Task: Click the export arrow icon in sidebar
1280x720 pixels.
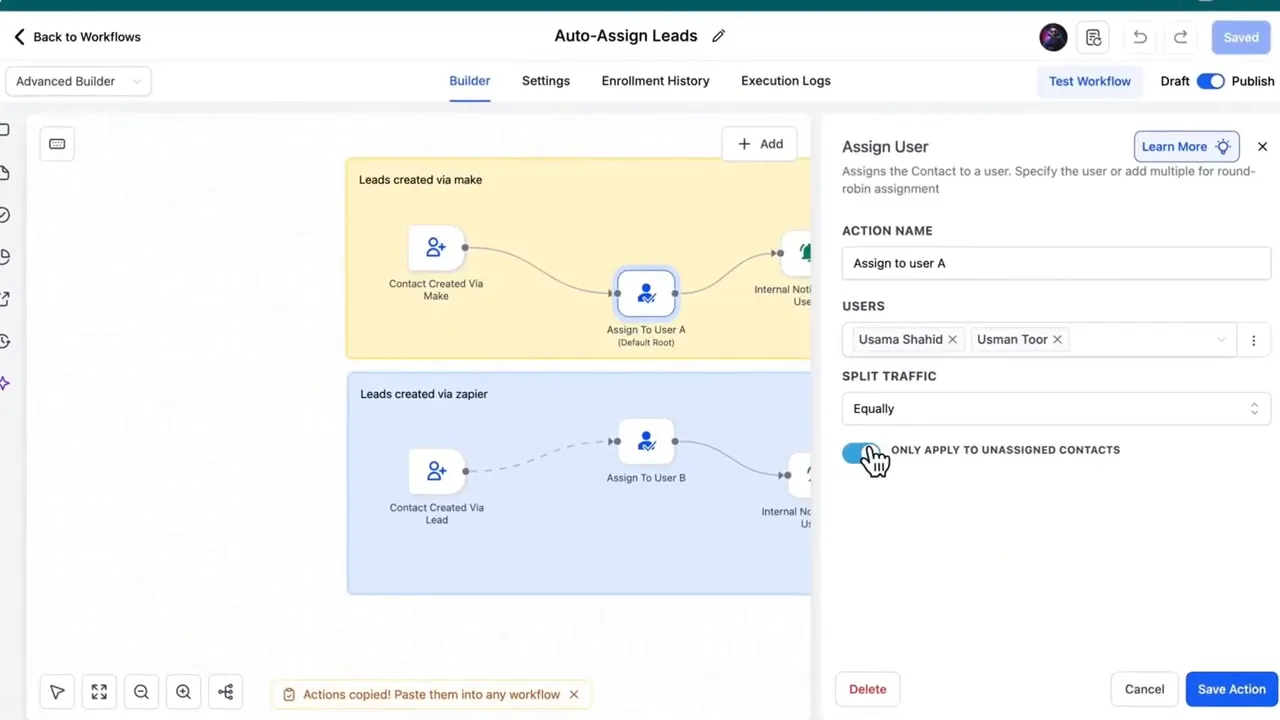Action: (x=5, y=299)
